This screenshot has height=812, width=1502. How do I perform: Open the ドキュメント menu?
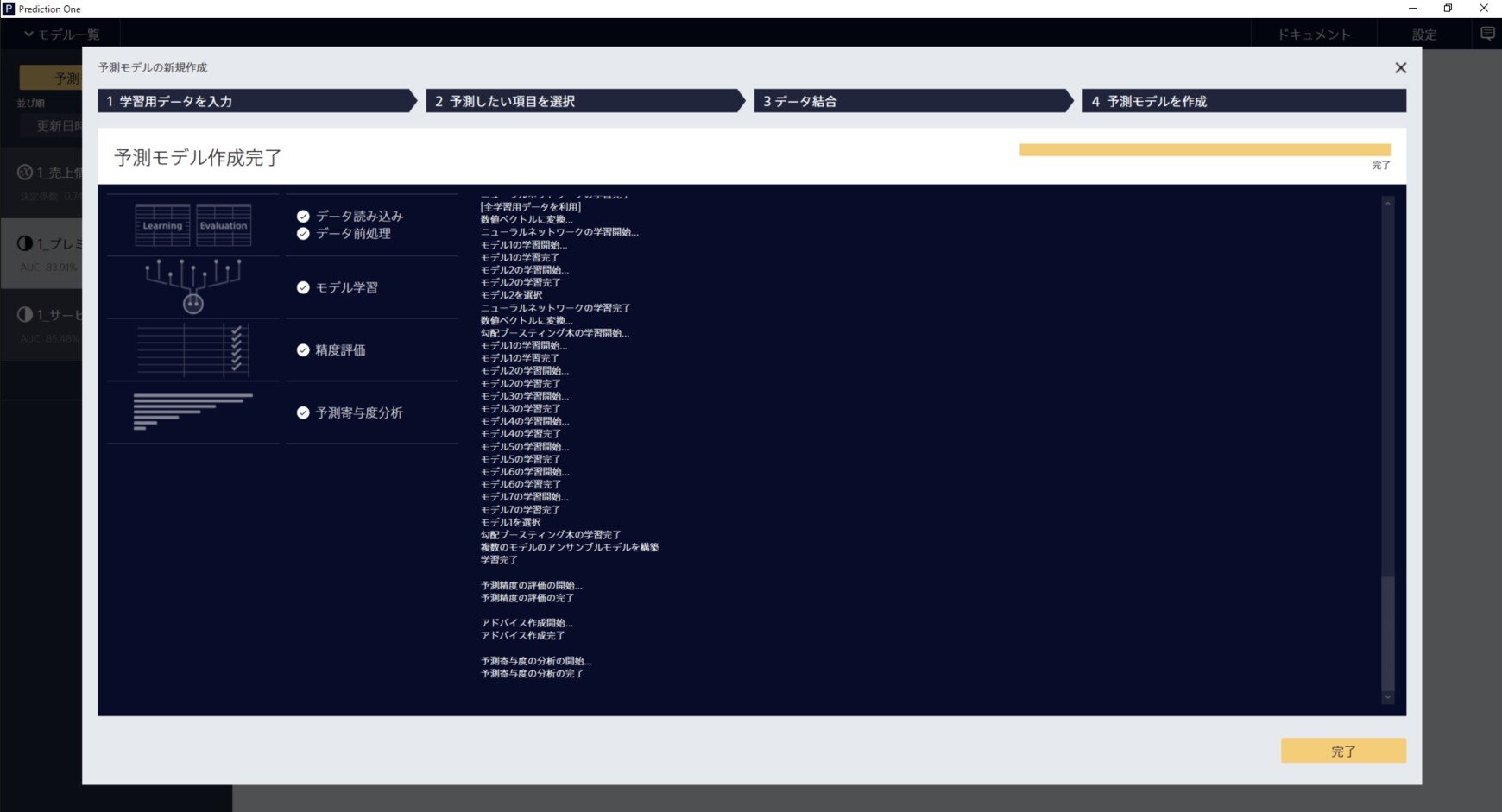1313,35
